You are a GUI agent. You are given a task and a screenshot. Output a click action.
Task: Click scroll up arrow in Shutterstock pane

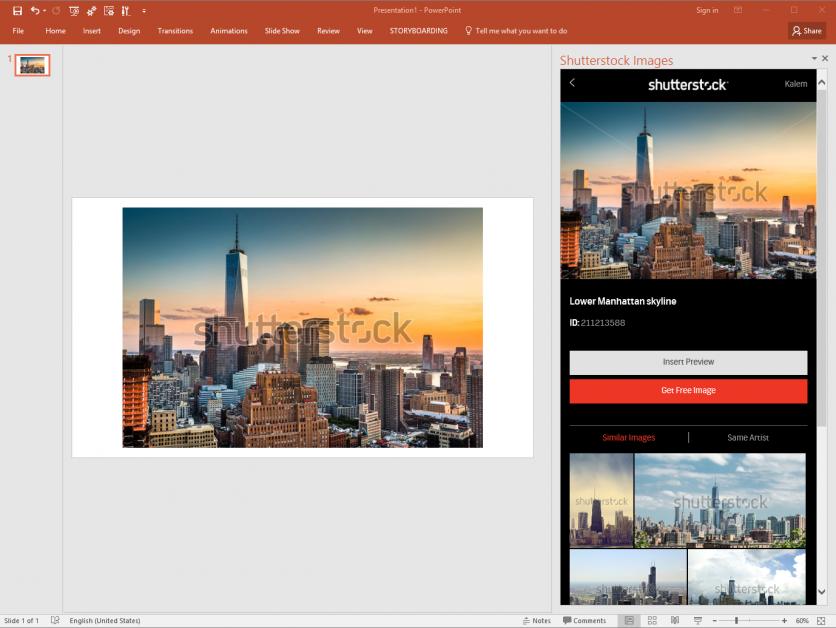tap(822, 83)
